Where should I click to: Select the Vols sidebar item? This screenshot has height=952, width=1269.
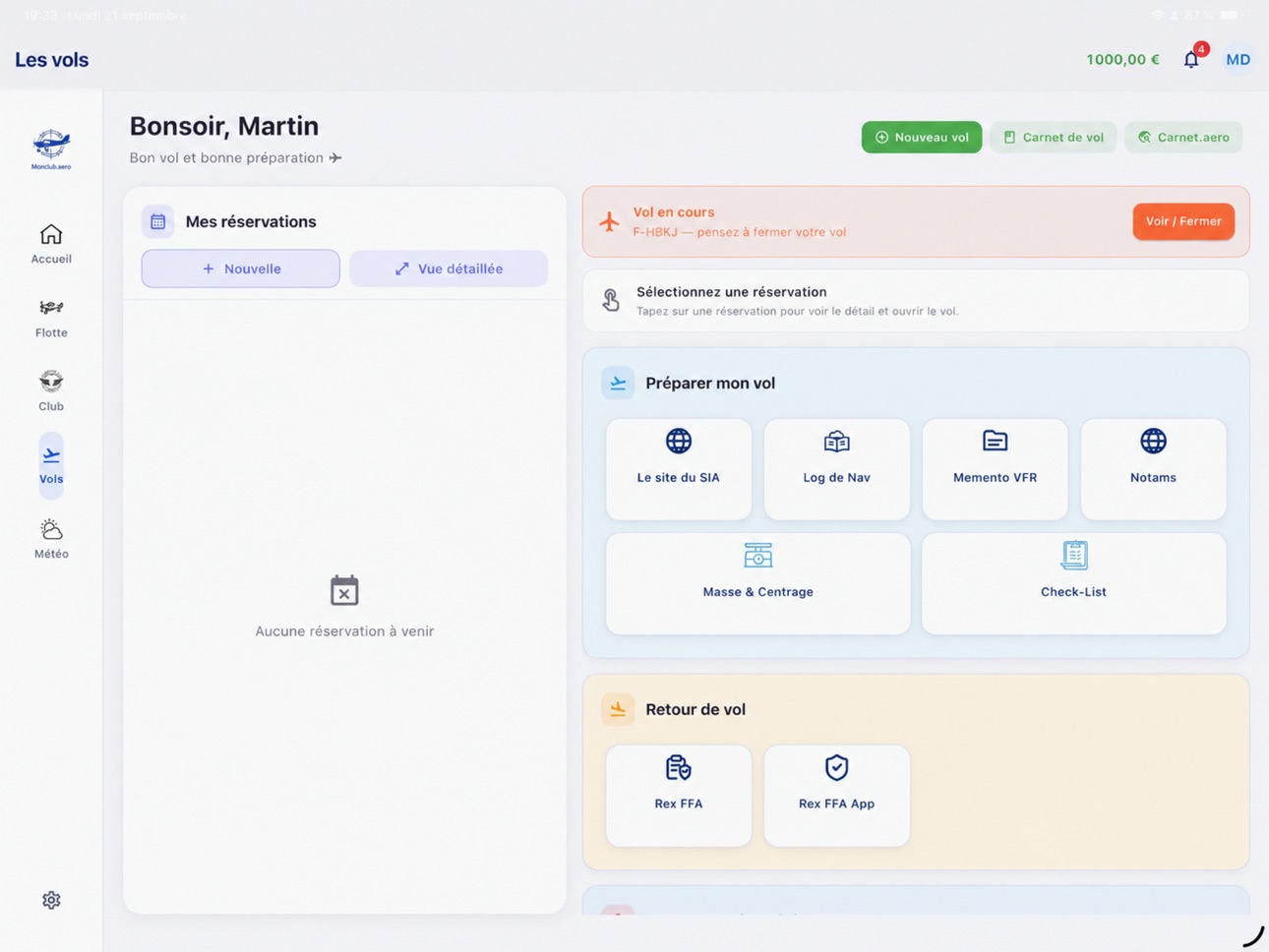51,465
